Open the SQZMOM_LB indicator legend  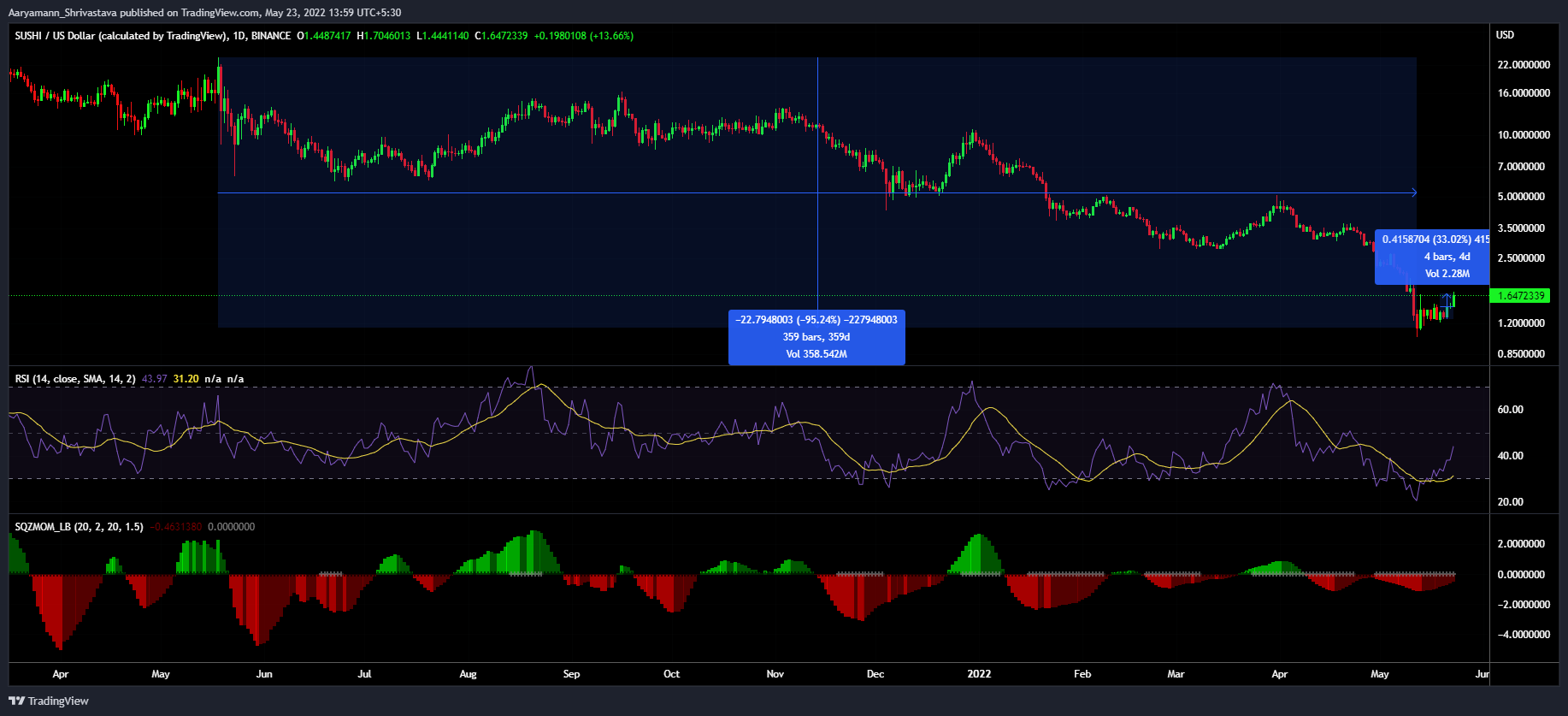pos(80,527)
